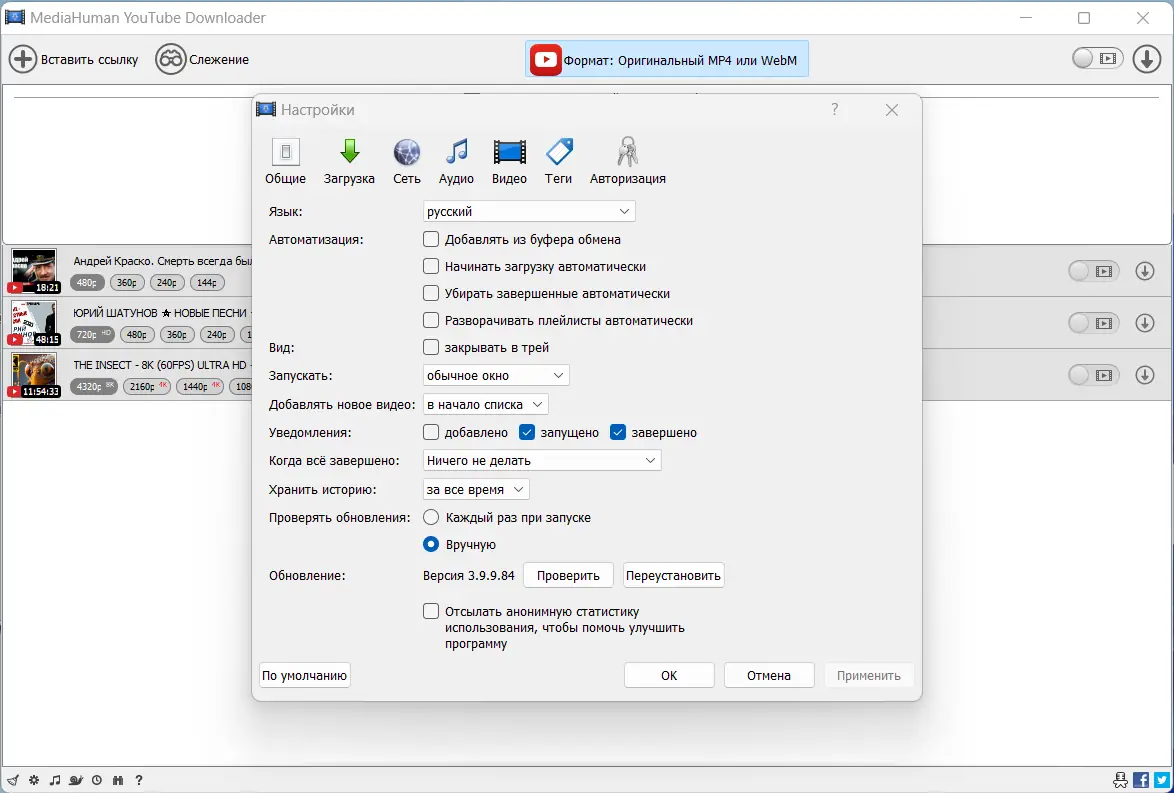Select 2160p 4K quality for THE INSECT

click(x=147, y=386)
